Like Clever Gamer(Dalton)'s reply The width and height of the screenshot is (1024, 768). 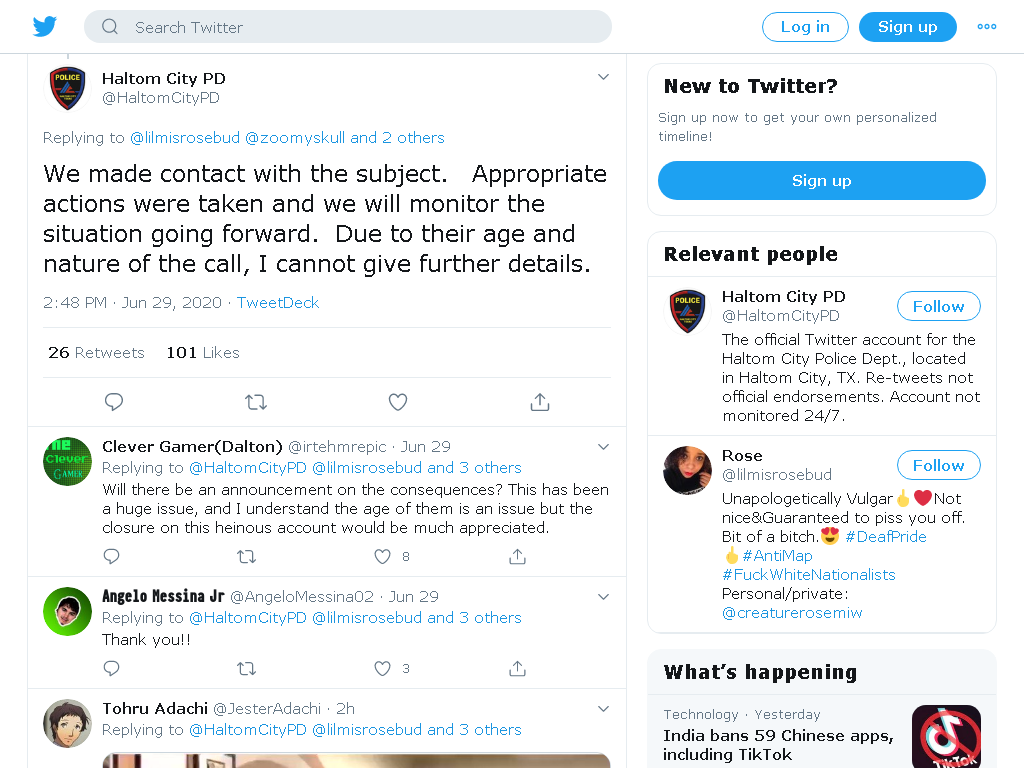(382, 556)
